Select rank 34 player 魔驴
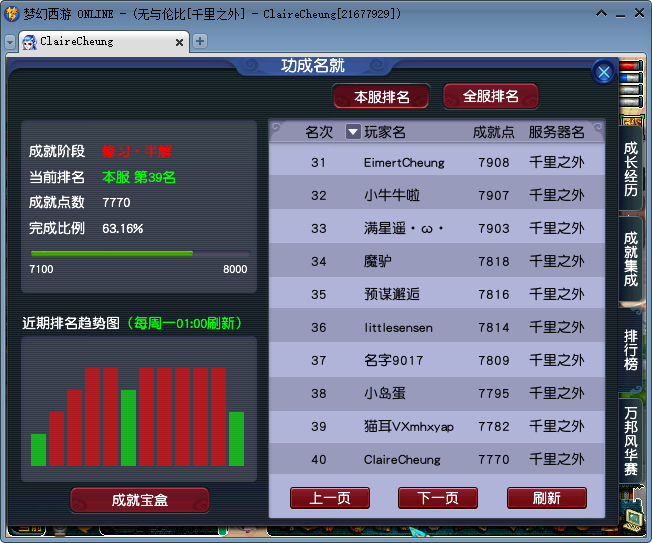The height and width of the screenshot is (543, 652). [437, 261]
